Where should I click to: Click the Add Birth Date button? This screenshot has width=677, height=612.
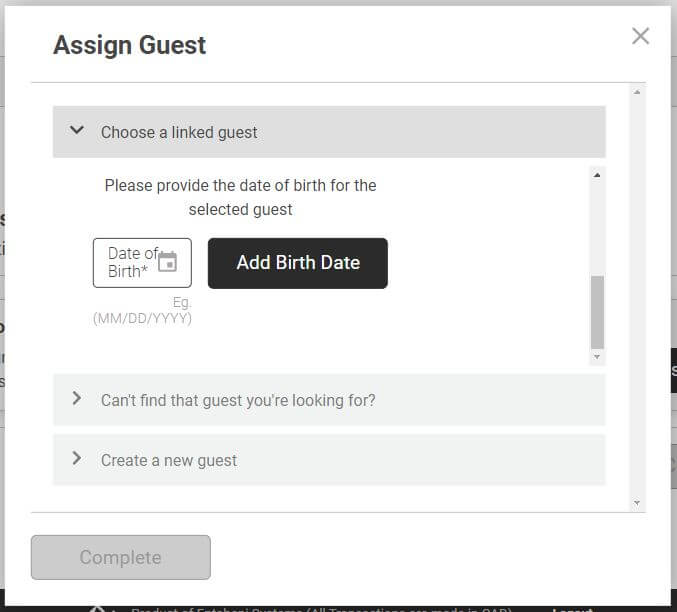(x=297, y=263)
